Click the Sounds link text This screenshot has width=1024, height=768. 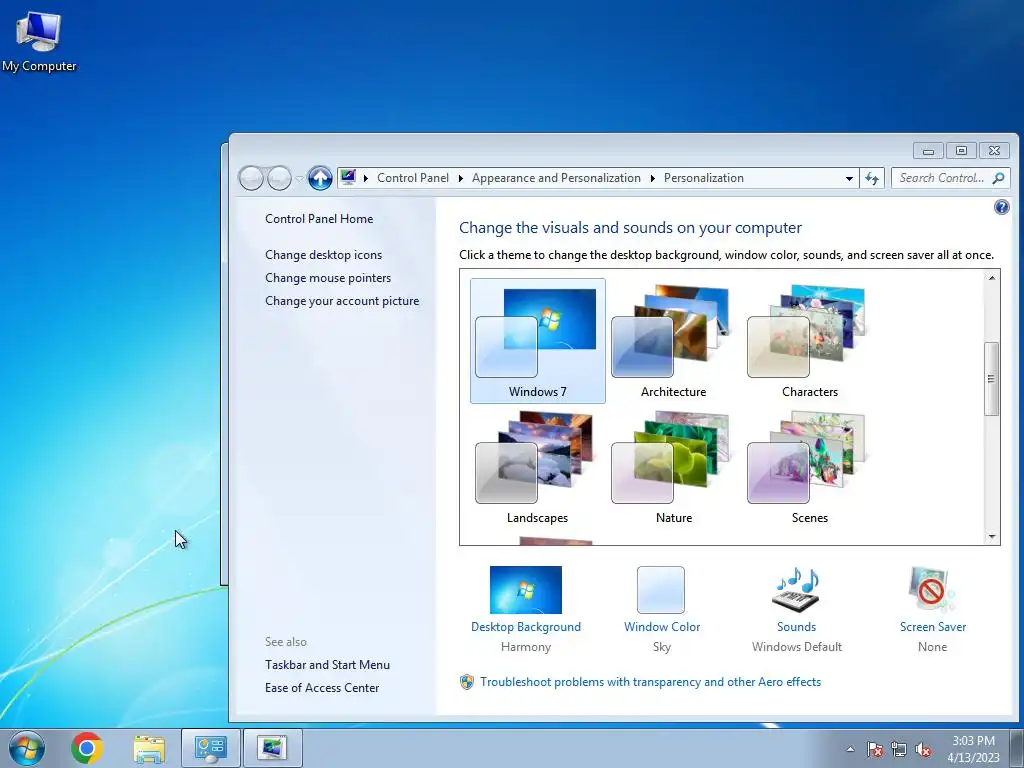point(796,627)
